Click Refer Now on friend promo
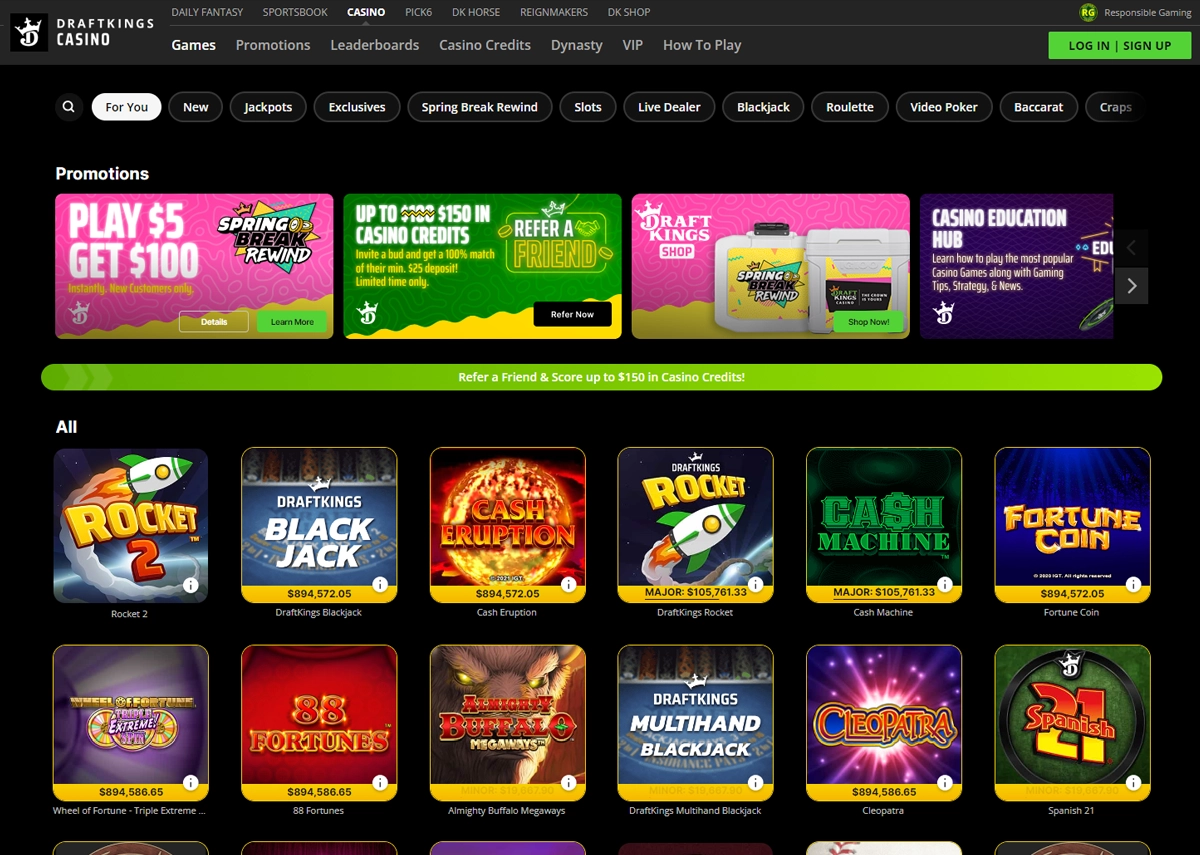1200x855 pixels. click(572, 314)
